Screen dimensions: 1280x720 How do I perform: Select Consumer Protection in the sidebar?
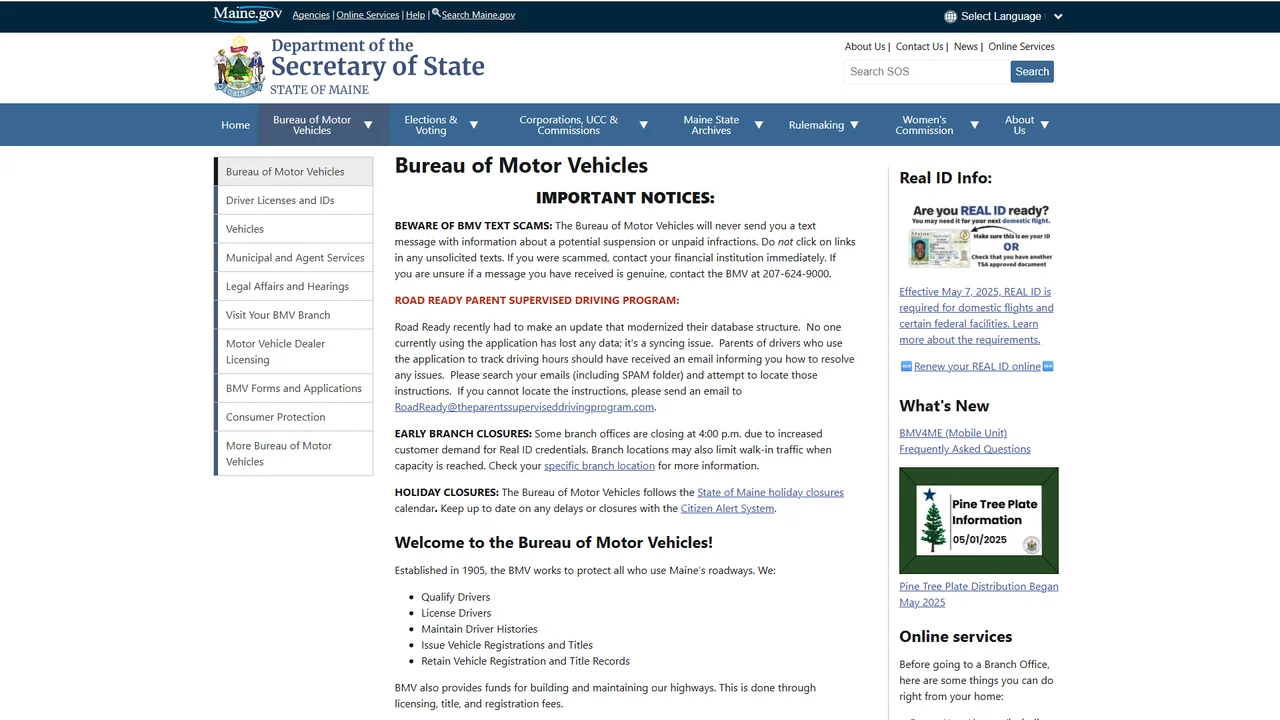[x=294, y=417]
